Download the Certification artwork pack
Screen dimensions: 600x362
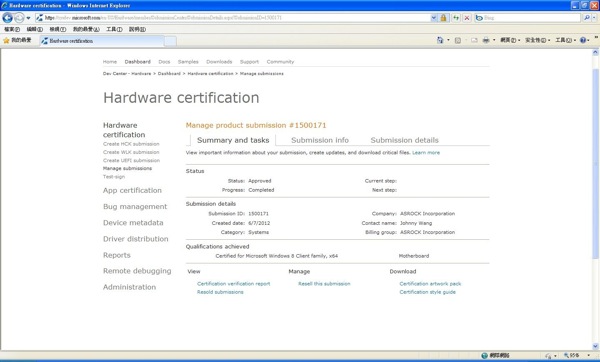tap(430, 284)
